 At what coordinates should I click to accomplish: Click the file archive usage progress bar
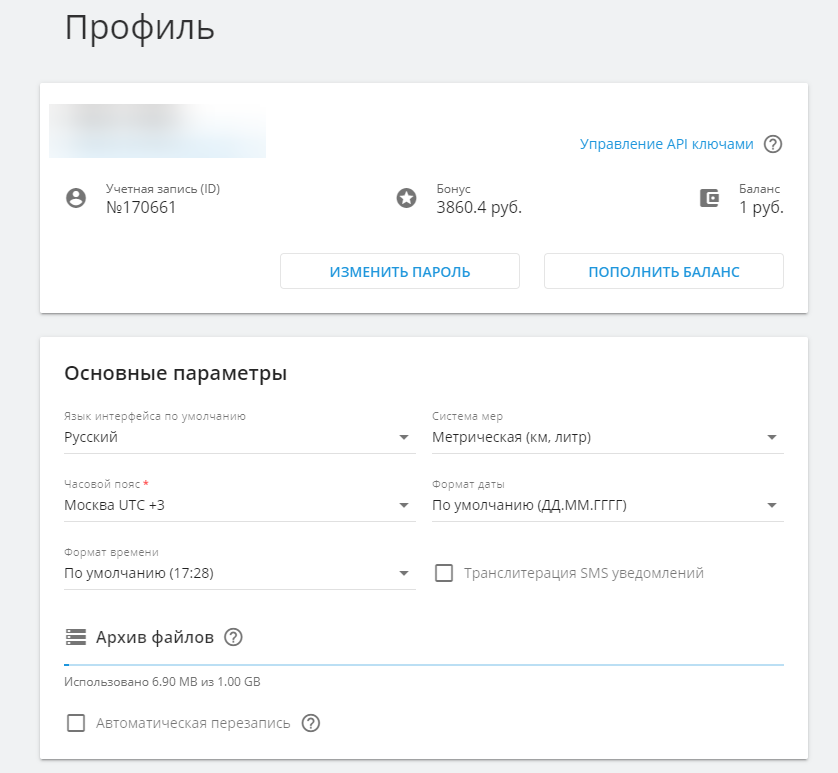tap(423, 664)
